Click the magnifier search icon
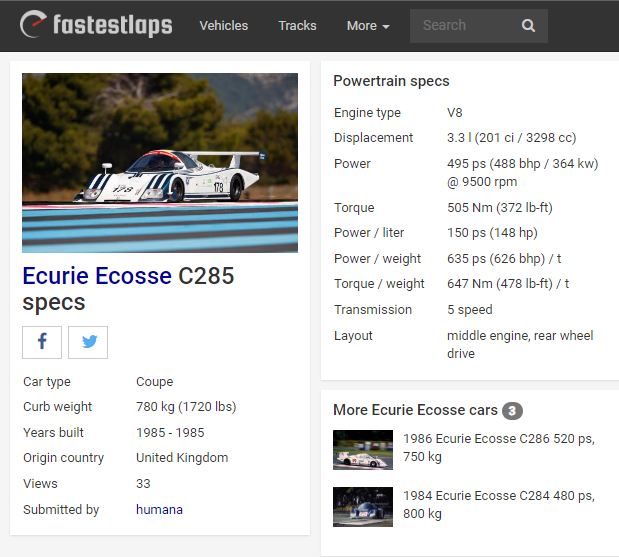This screenshot has height=557, width=619. [x=528, y=26]
